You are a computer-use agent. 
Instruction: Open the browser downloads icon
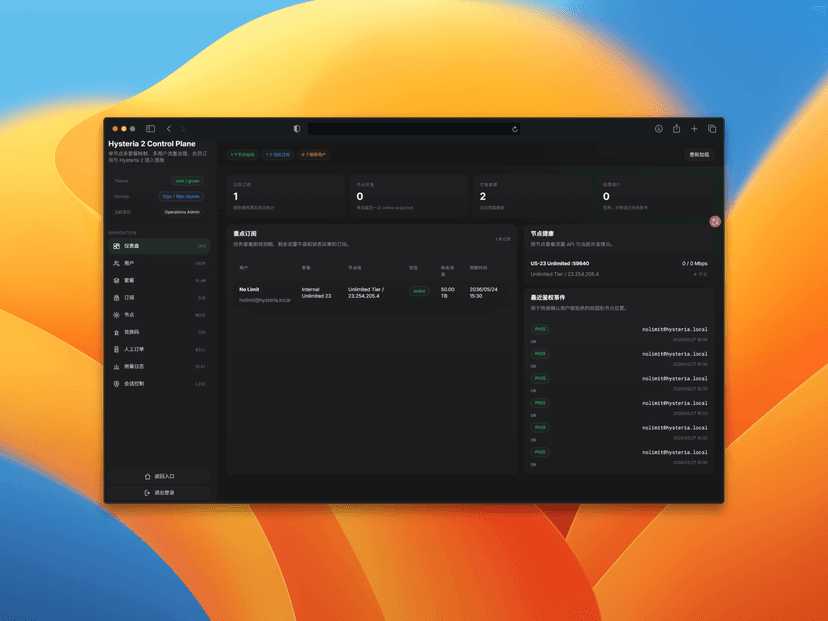[x=658, y=129]
